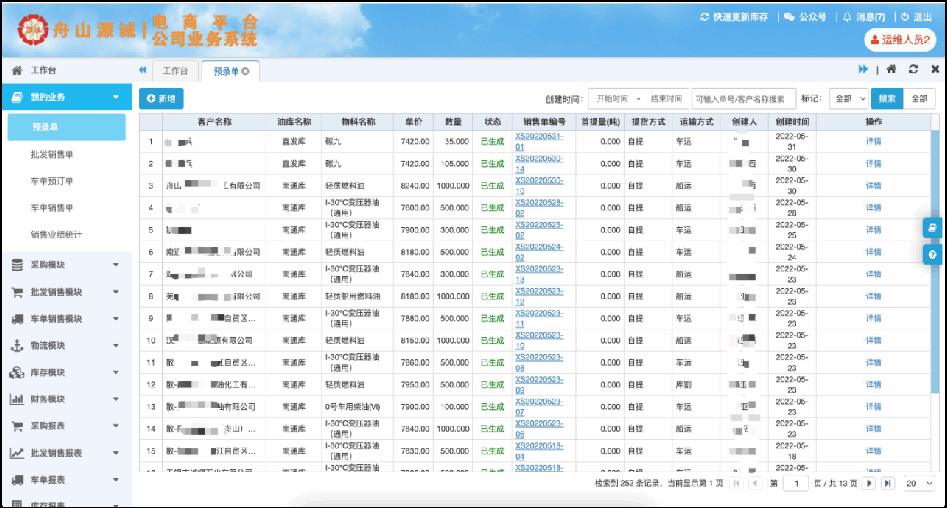Viewport: 947px width, 508px height.
Task: Open the 公众号 WeChat icon link
Action: coord(789,17)
